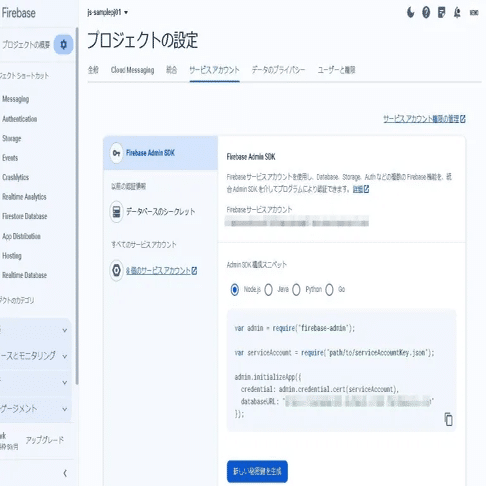Click the プロジェクトの設定 page title

tap(143, 40)
